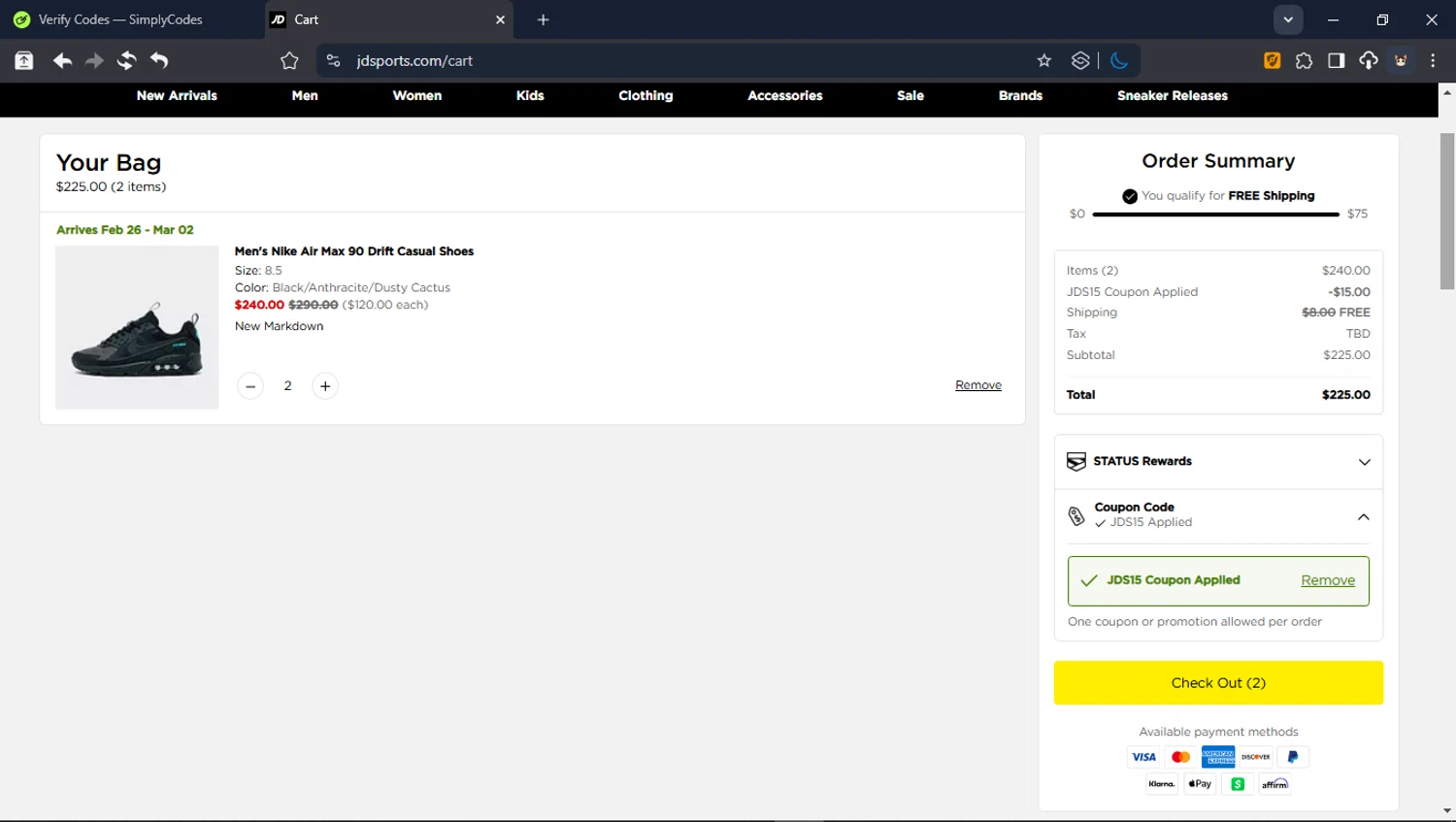Click the address bar URL jdsports.com/cart
This screenshot has height=822, width=1456.
(x=414, y=61)
